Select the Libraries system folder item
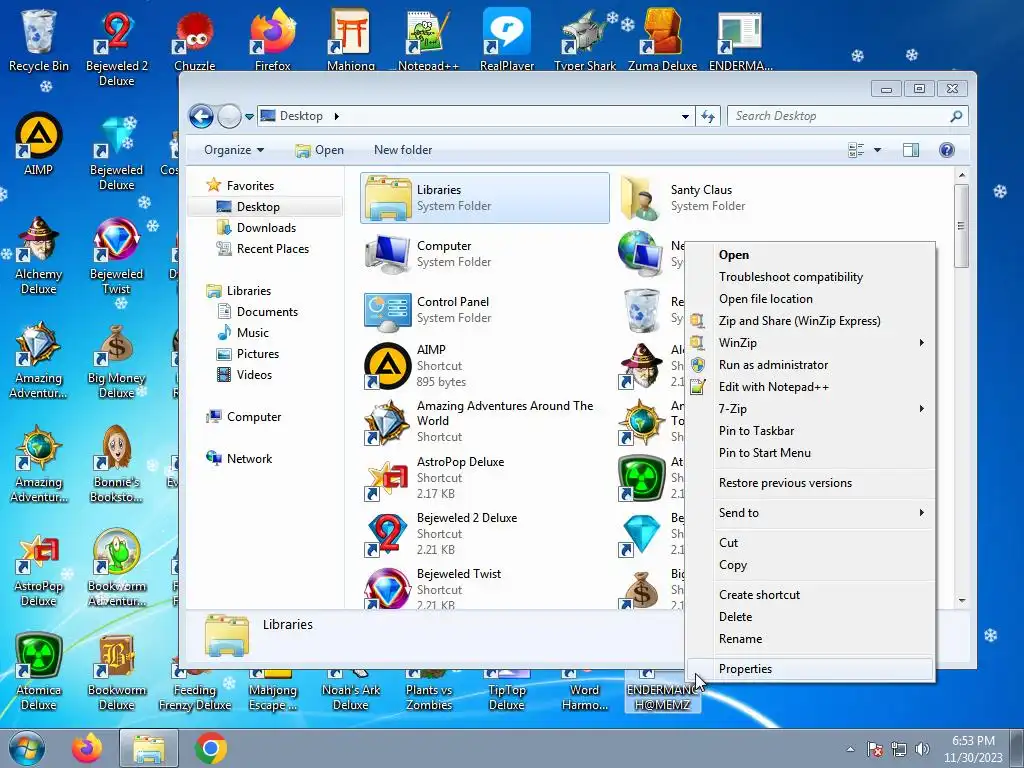This screenshot has width=1024, height=768. [485, 198]
